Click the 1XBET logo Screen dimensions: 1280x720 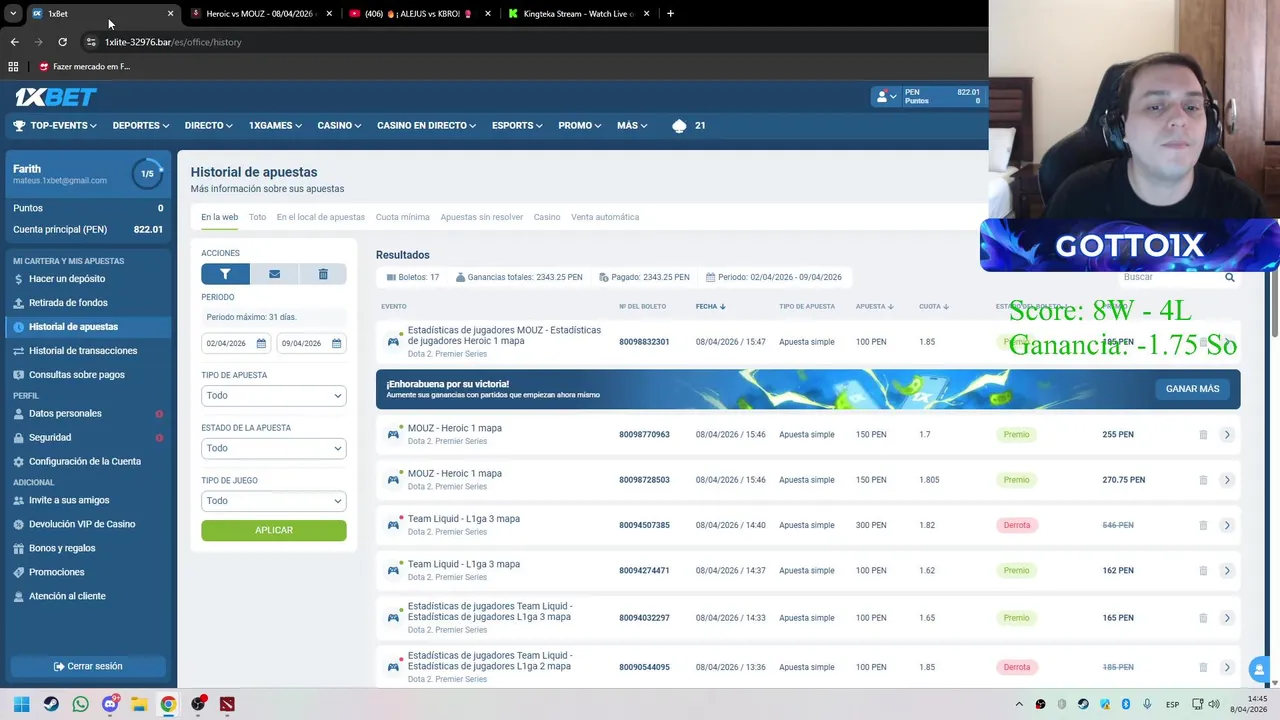click(55, 97)
